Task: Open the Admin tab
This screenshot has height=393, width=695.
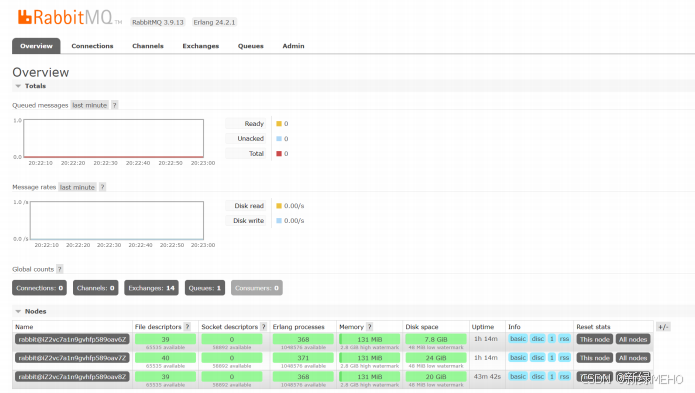Action: click(x=293, y=46)
